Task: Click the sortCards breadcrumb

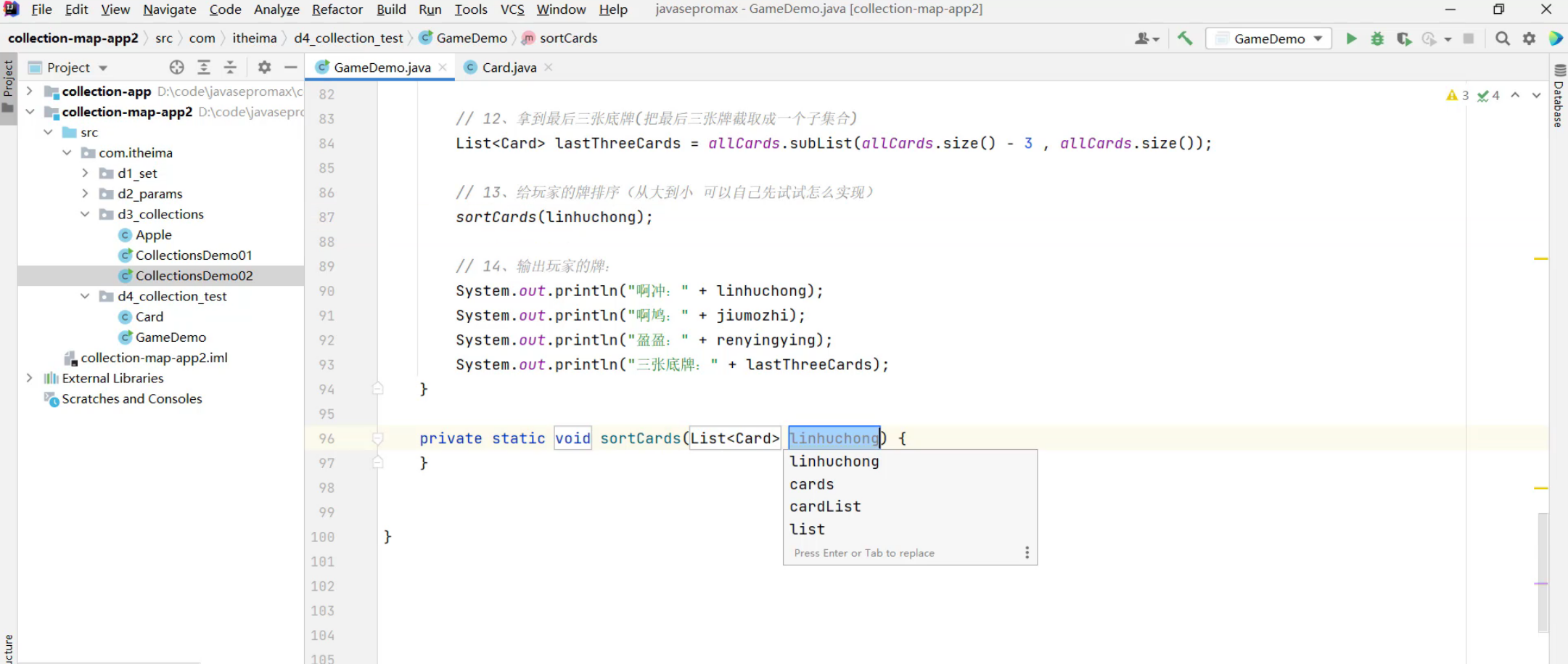Action: (x=567, y=38)
